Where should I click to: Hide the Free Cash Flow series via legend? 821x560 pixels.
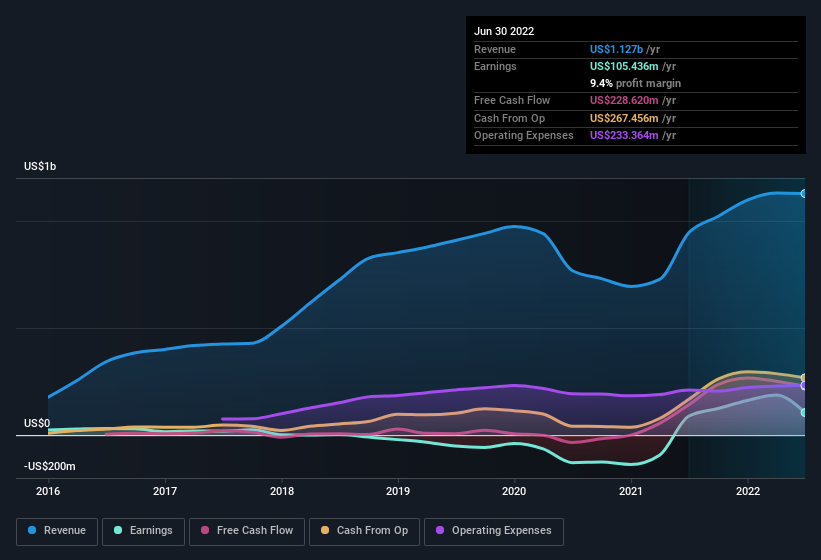point(249,530)
